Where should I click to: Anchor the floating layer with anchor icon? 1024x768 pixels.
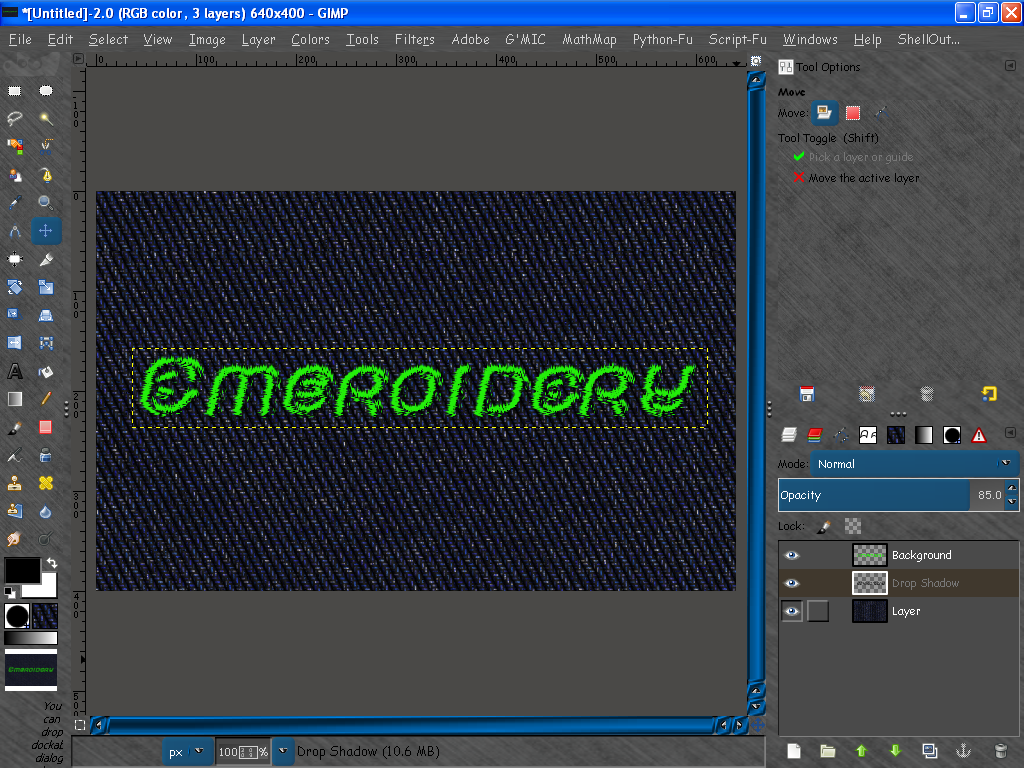tap(964, 750)
